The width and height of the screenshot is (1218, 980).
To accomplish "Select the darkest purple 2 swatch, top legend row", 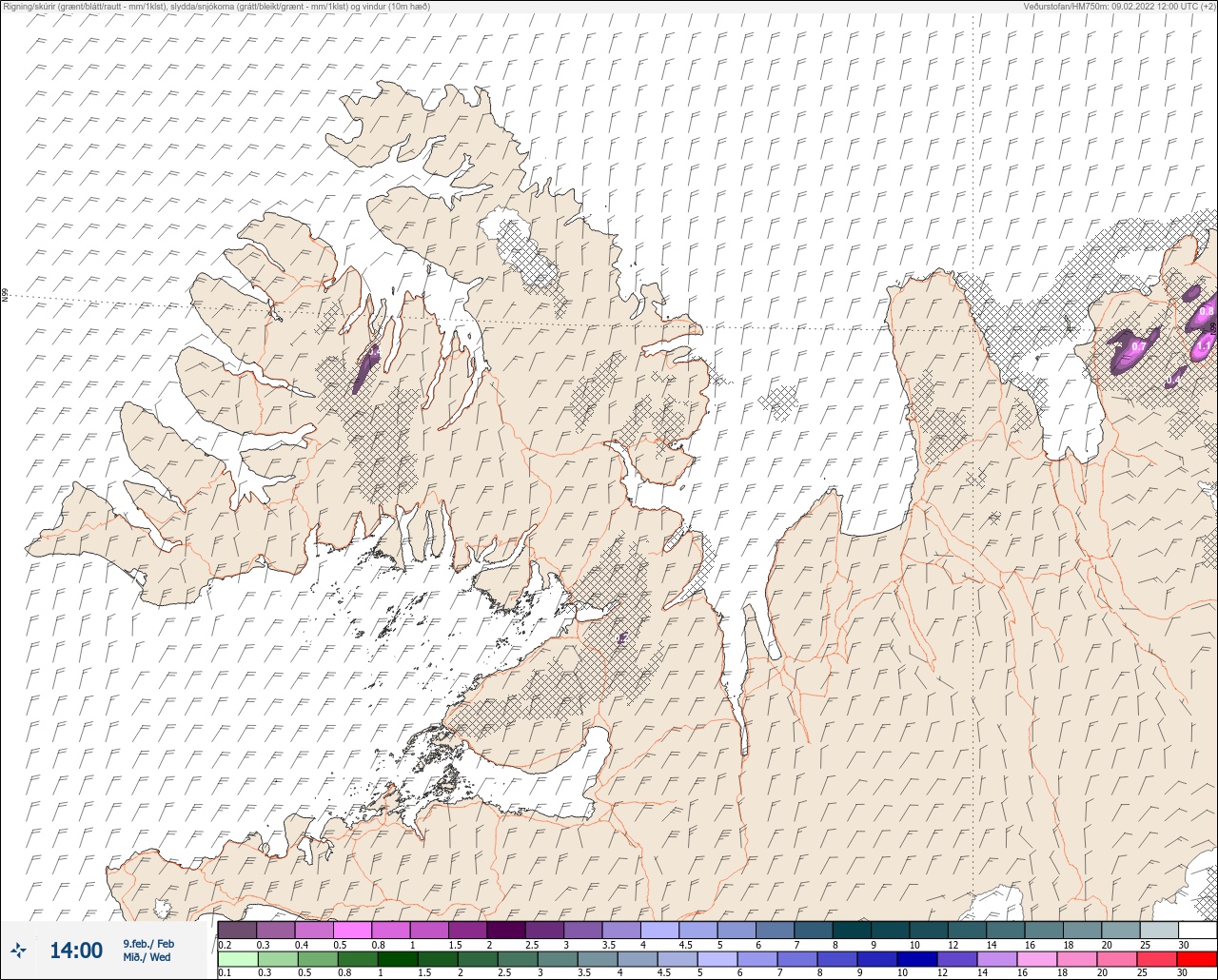I will point(505,930).
